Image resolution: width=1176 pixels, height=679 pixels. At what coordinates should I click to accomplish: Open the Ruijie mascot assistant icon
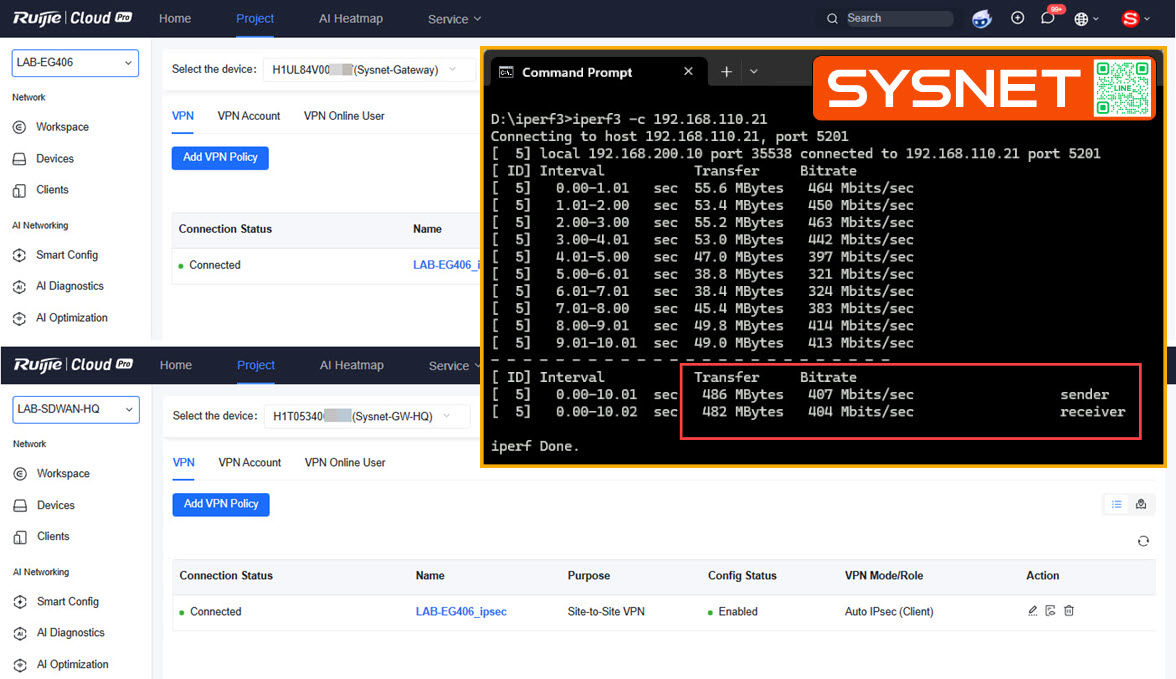click(981, 19)
